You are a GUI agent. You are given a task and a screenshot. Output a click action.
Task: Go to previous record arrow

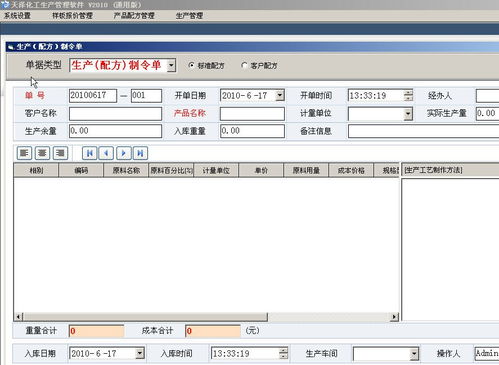point(106,153)
